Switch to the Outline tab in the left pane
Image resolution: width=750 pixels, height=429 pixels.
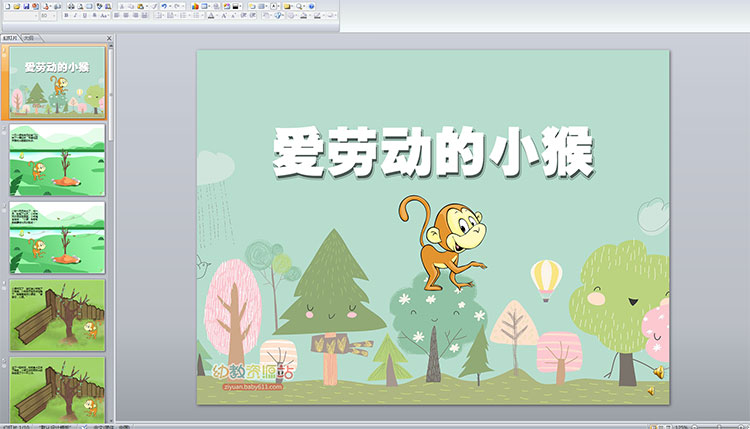29,38
